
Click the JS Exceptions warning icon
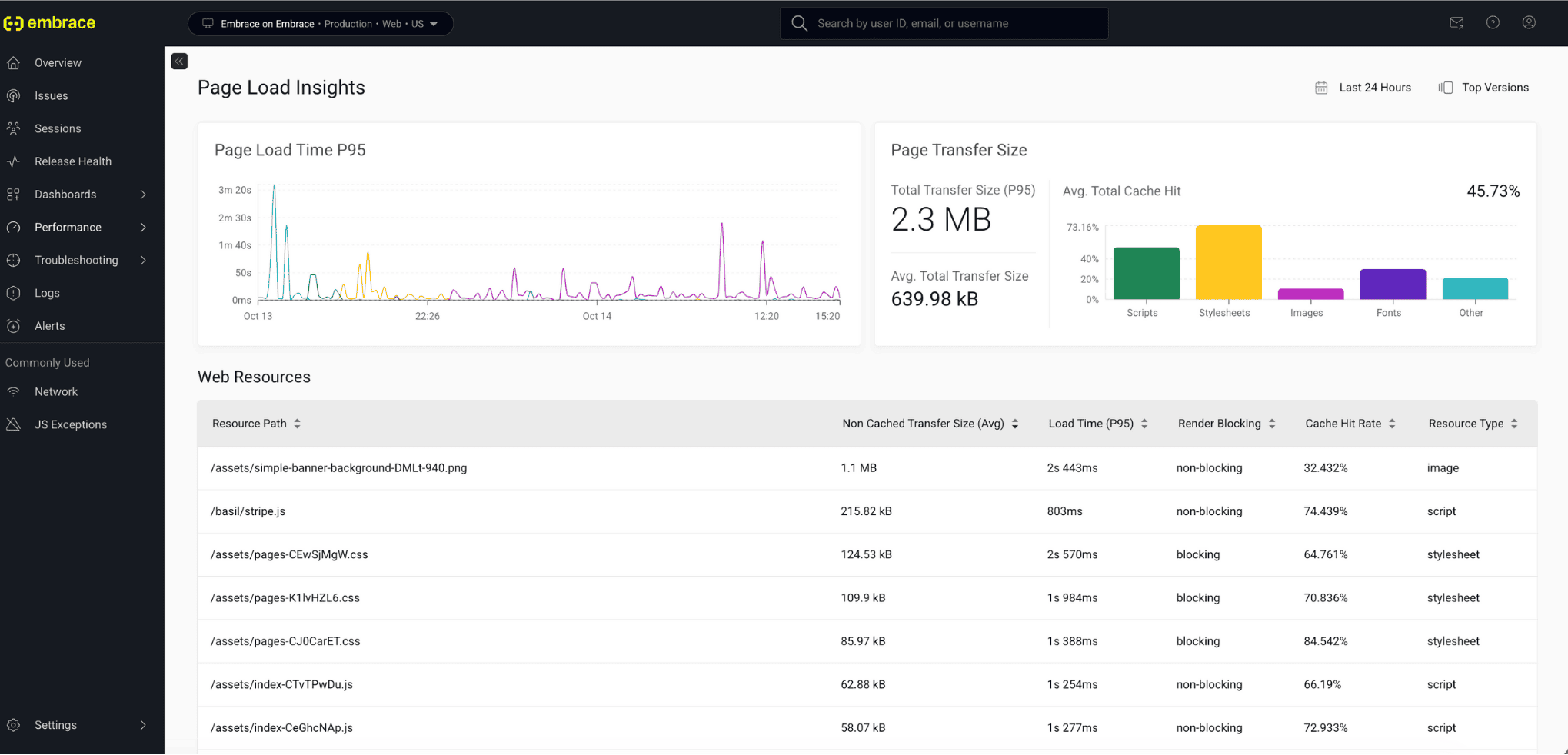coord(14,424)
